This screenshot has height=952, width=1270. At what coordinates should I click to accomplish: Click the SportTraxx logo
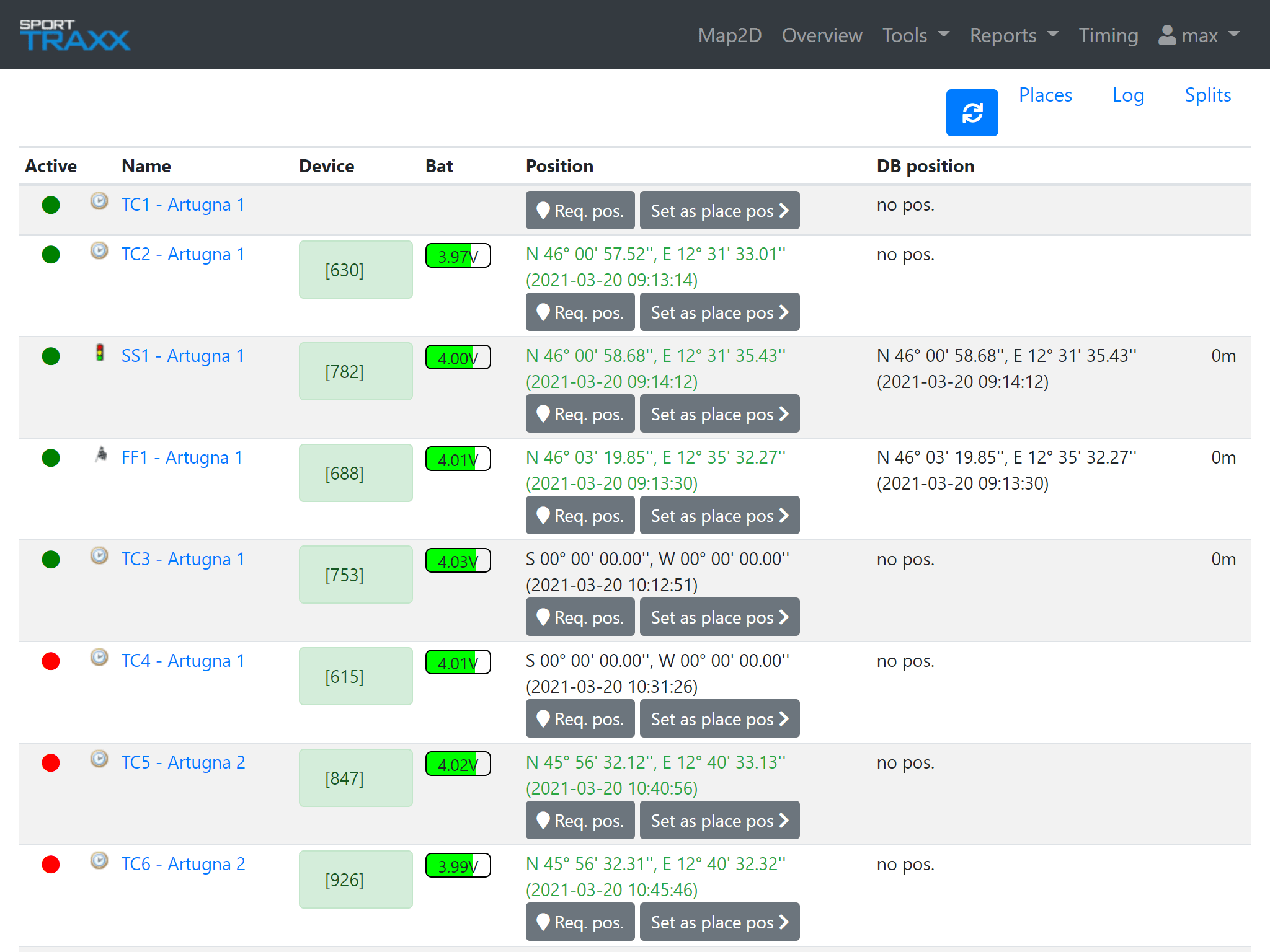[x=74, y=35]
